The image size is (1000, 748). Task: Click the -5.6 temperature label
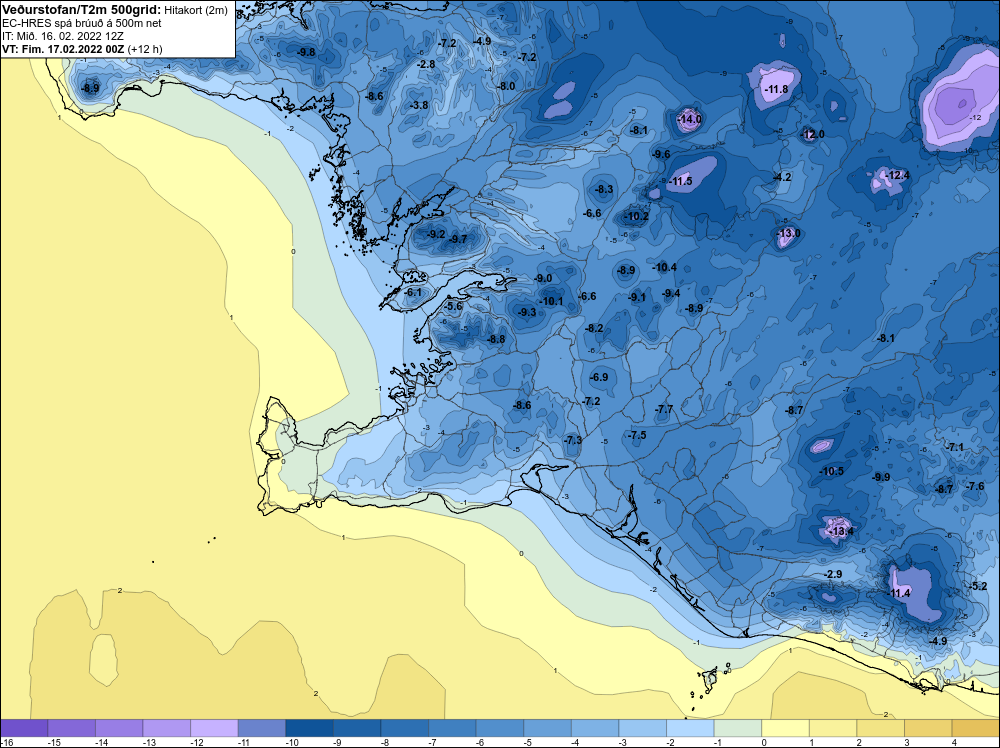pyautogui.click(x=453, y=307)
